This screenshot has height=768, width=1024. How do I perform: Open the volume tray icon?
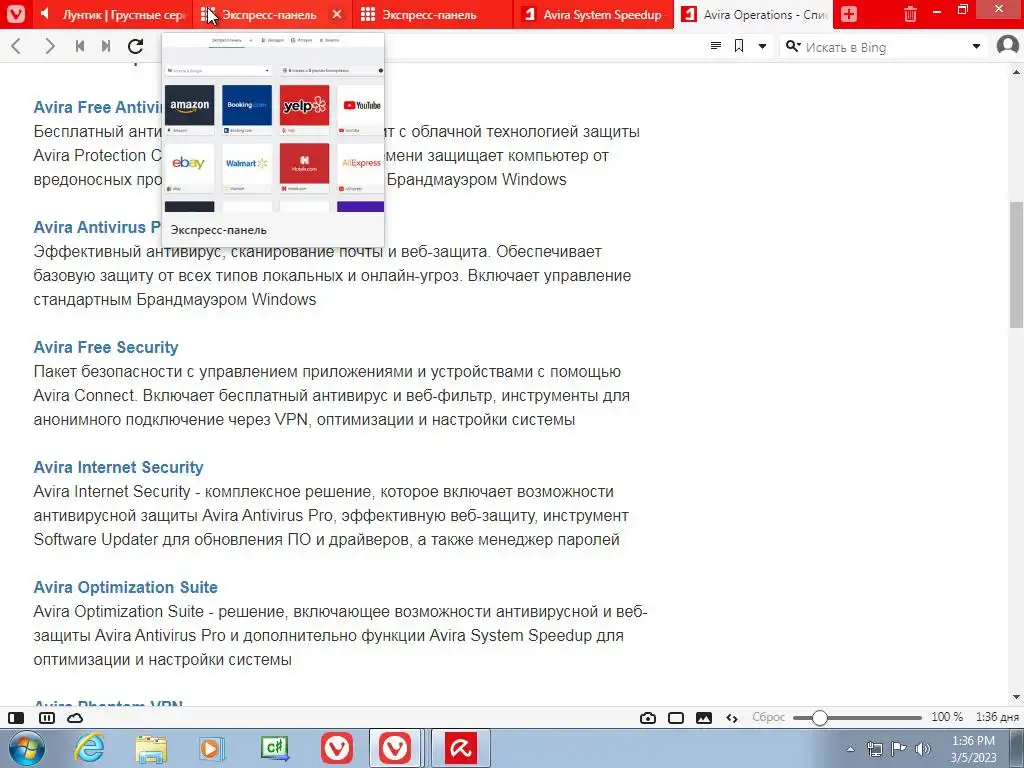pos(922,749)
